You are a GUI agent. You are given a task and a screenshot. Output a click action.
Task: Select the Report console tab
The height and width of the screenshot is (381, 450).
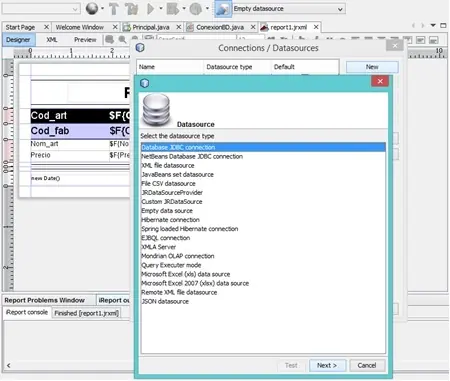pyautogui.click(x=27, y=312)
